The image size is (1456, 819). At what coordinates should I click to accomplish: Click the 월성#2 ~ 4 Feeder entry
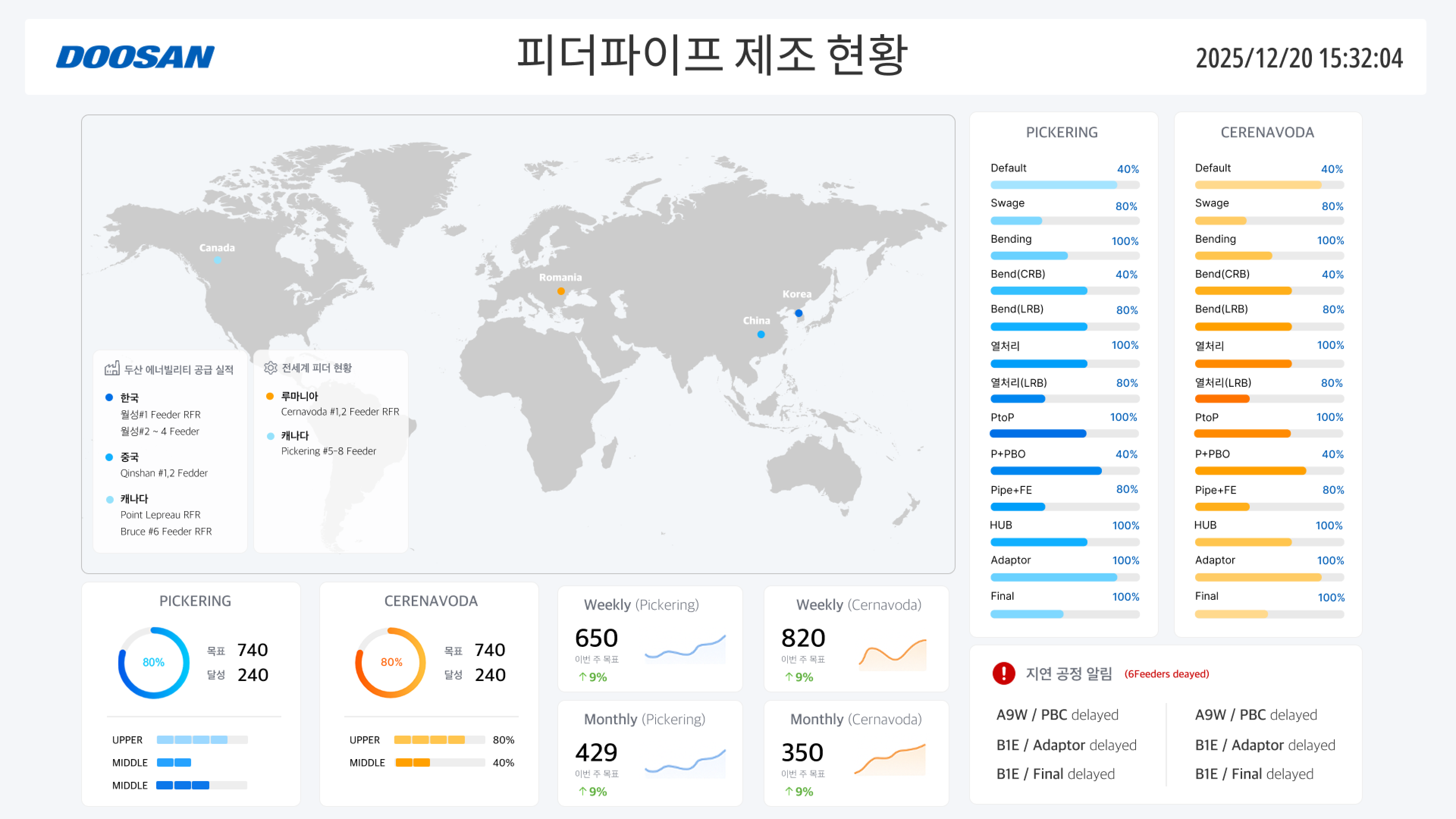coord(160,431)
